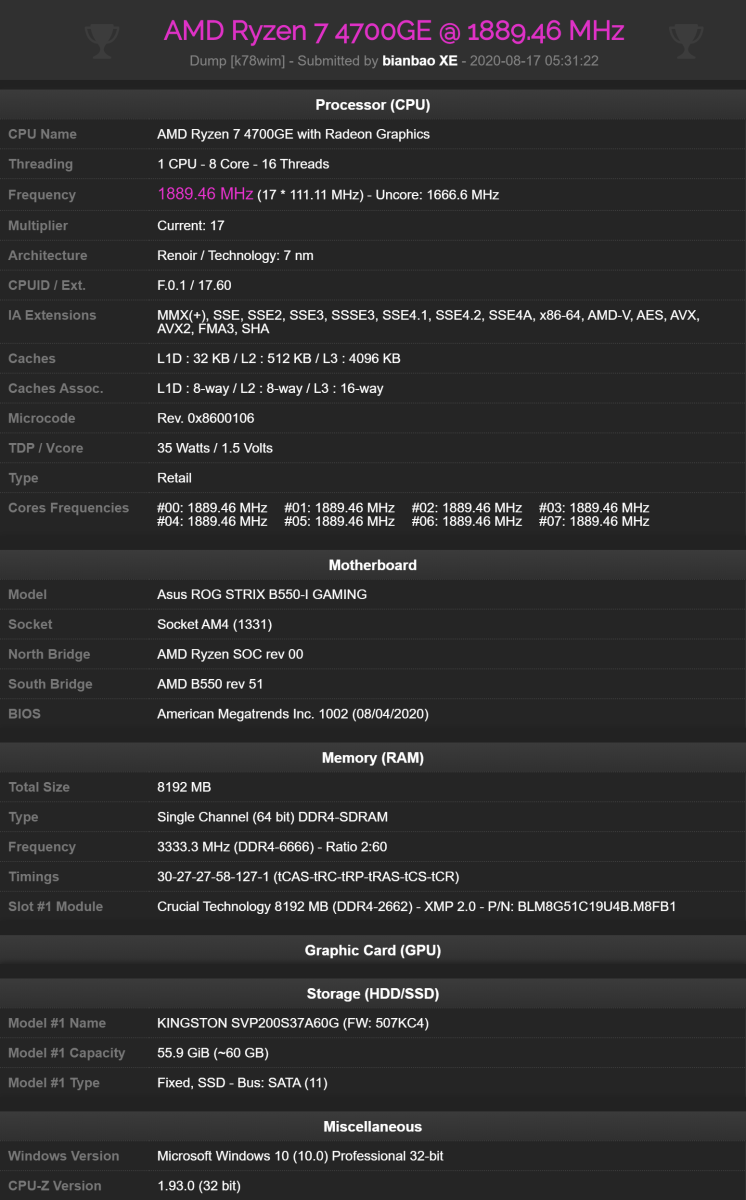Select the Memory (RAM) section header

[373, 758]
